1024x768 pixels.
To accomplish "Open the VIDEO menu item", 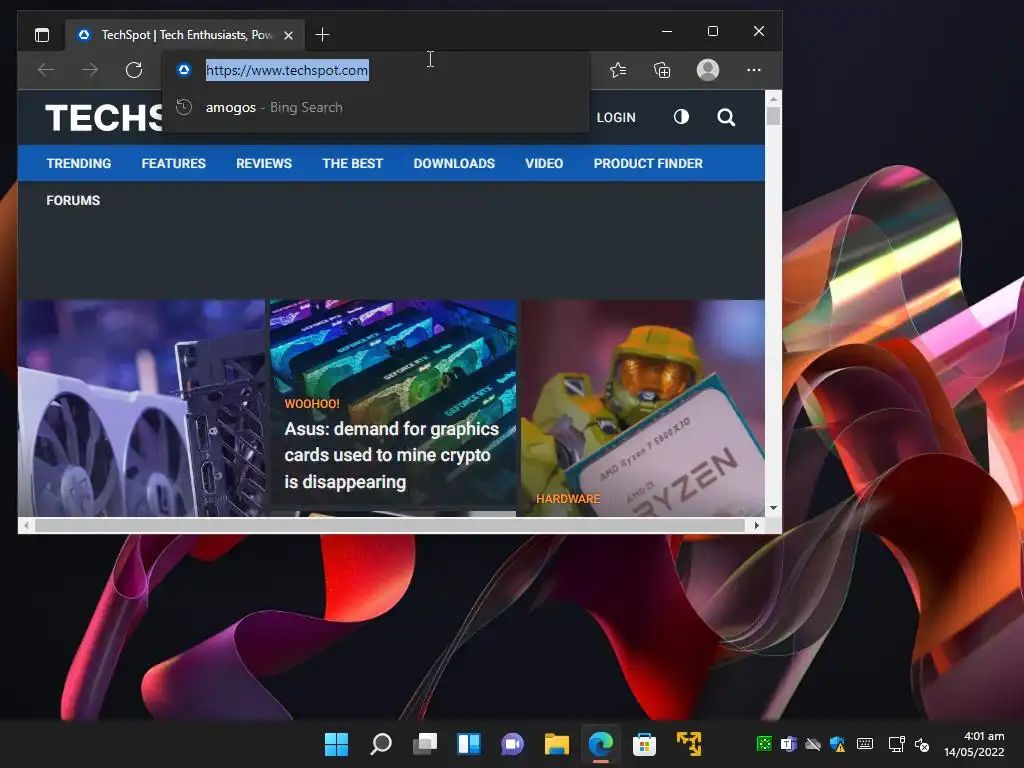I will pos(544,163).
